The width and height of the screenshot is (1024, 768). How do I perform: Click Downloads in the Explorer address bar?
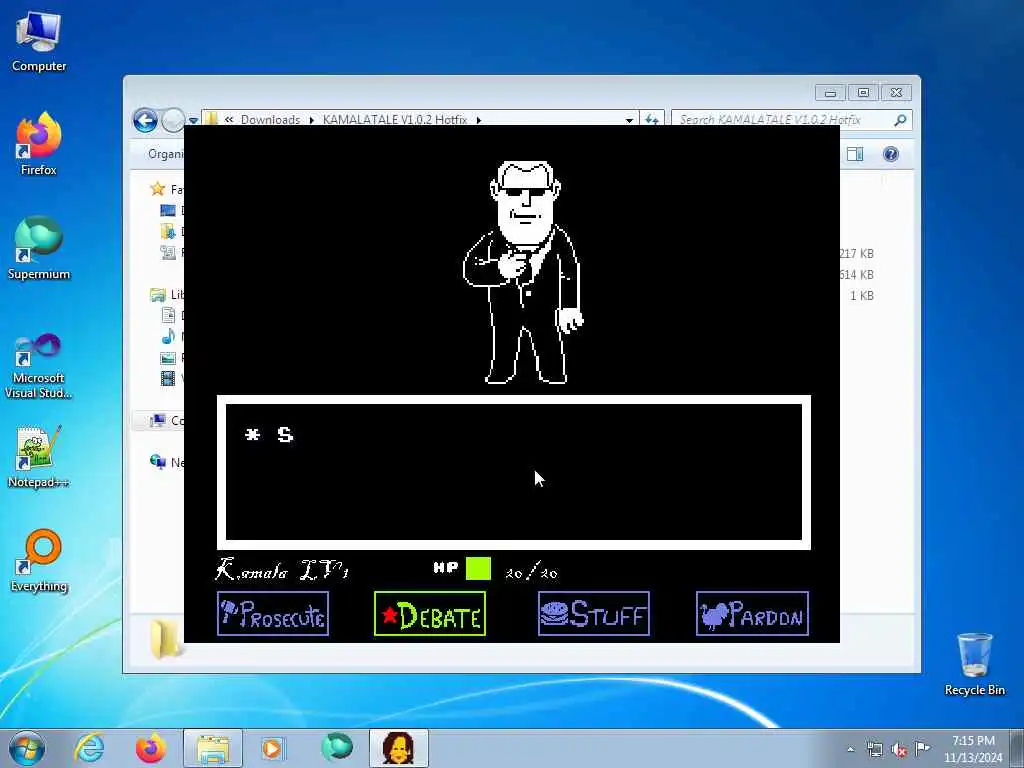point(270,120)
